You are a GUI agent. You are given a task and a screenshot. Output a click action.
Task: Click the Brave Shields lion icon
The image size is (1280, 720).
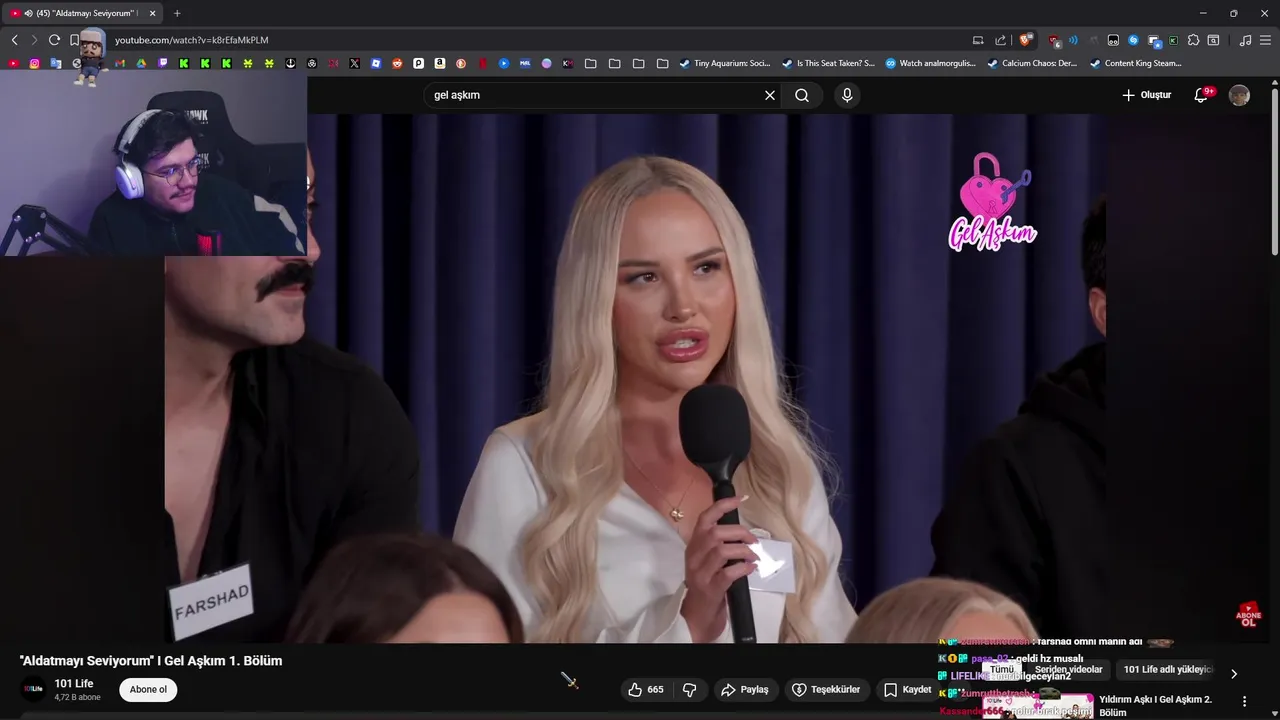[x=1025, y=40]
